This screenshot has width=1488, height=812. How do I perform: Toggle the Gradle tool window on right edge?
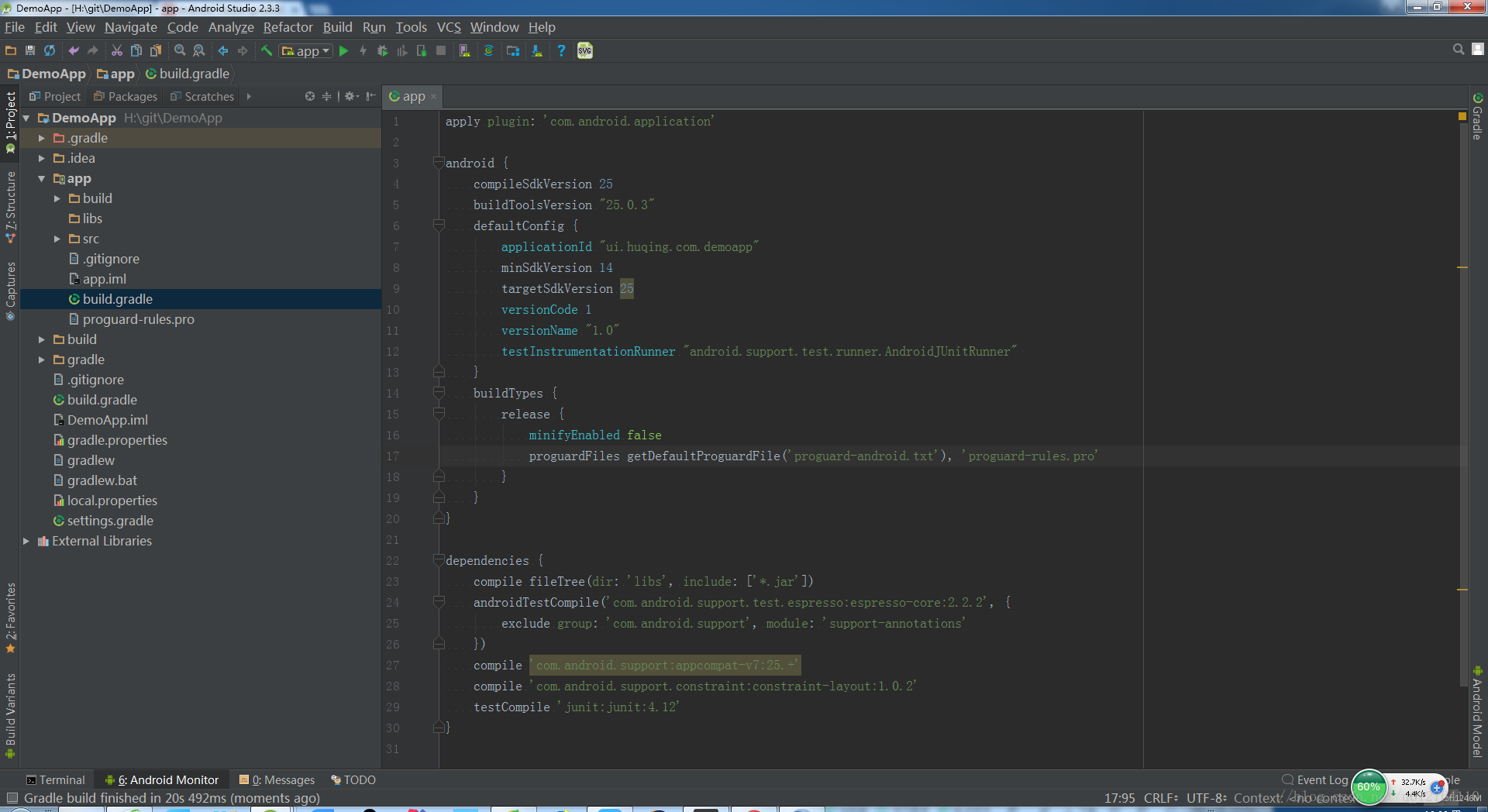click(1478, 116)
